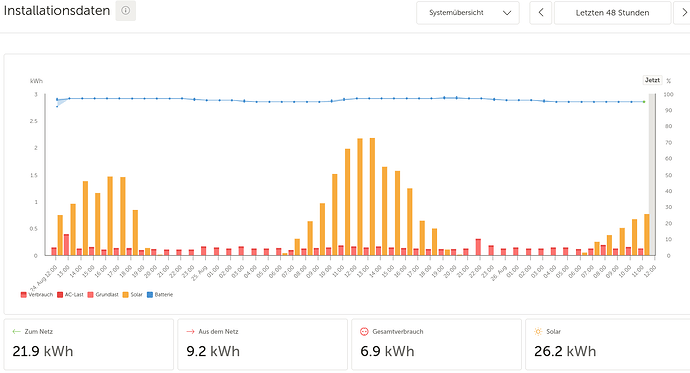The height and width of the screenshot is (373, 690).
Task: Go to the previous time period
Action: pos(540,13)
